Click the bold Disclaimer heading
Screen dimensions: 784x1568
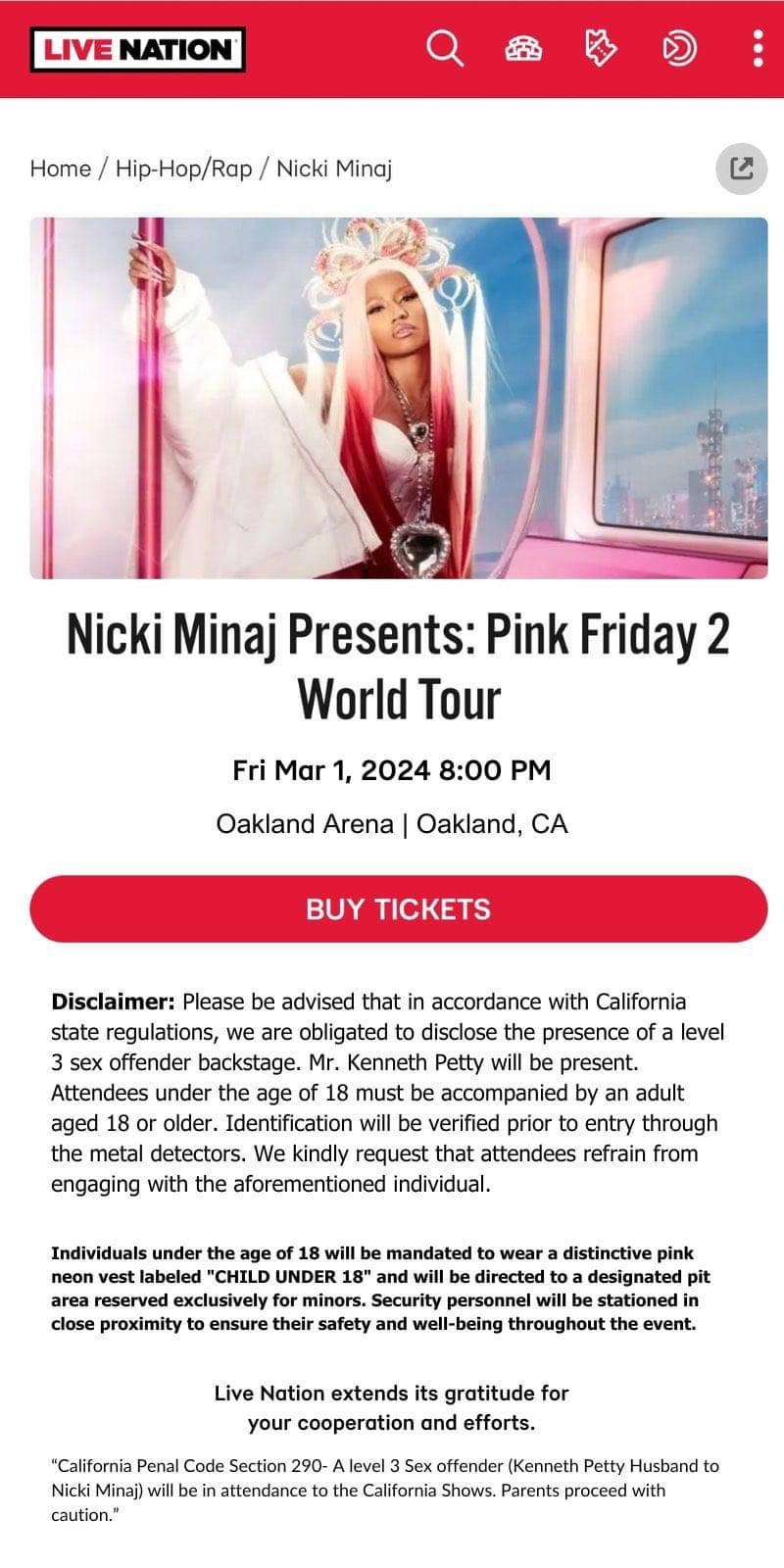[113, 1002]
